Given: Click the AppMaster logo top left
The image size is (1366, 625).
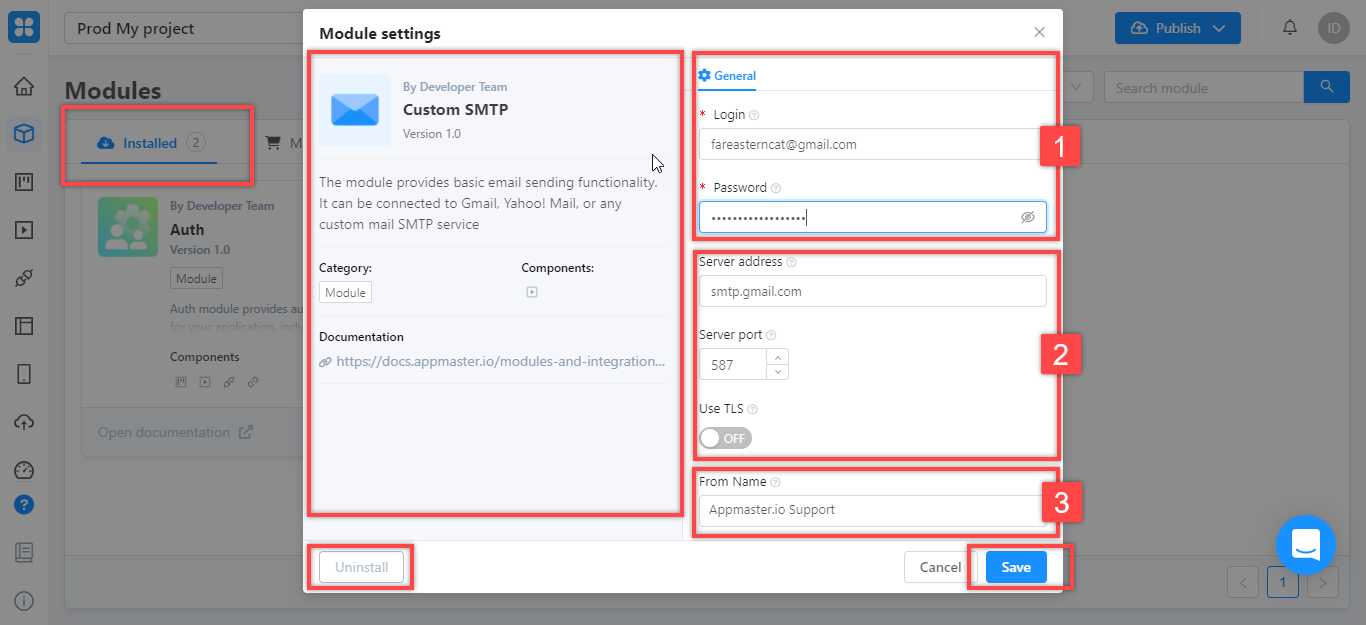Looking at the screenshot, I should point(23,27).
